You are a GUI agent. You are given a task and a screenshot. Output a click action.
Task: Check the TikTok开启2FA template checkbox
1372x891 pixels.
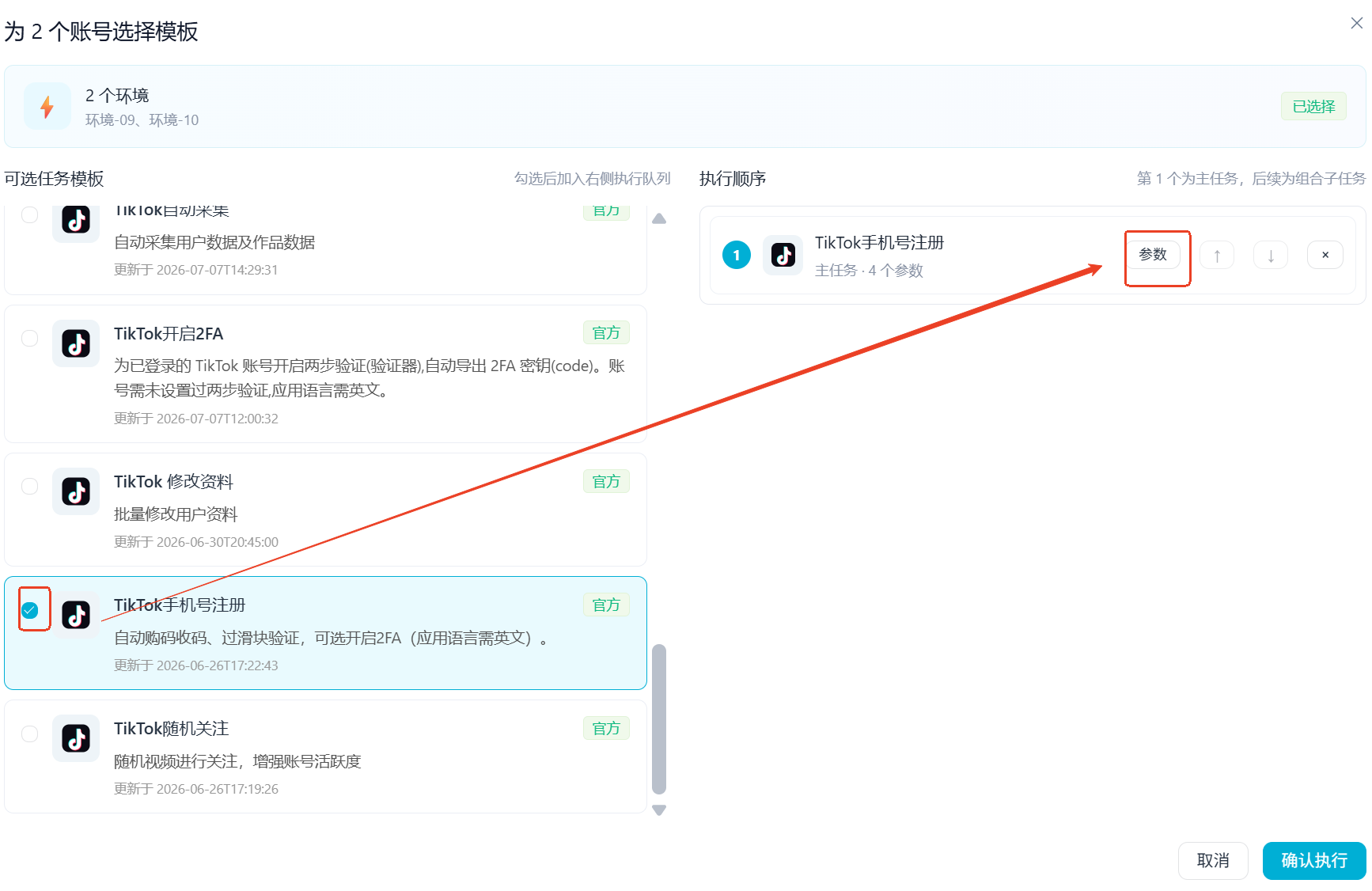(29, 338)
